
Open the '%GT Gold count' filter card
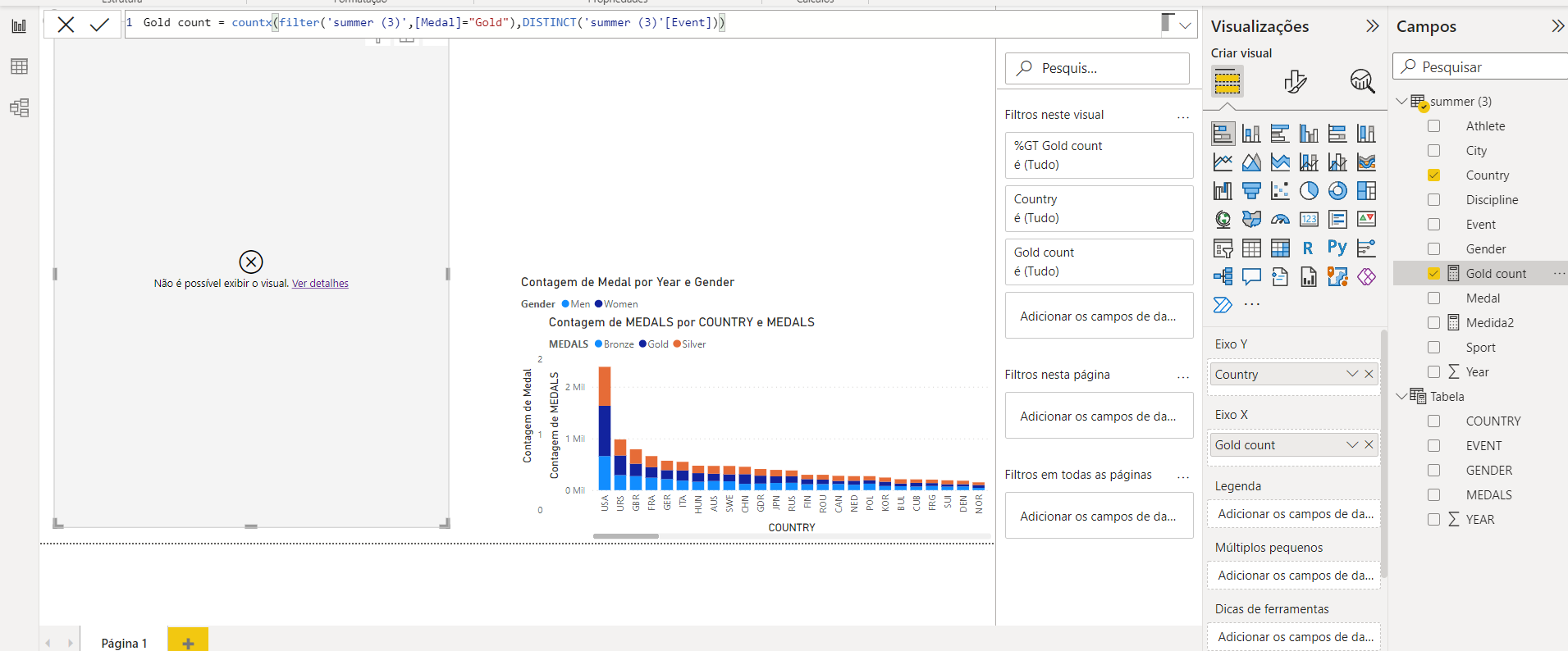[x=1099, y=155]
